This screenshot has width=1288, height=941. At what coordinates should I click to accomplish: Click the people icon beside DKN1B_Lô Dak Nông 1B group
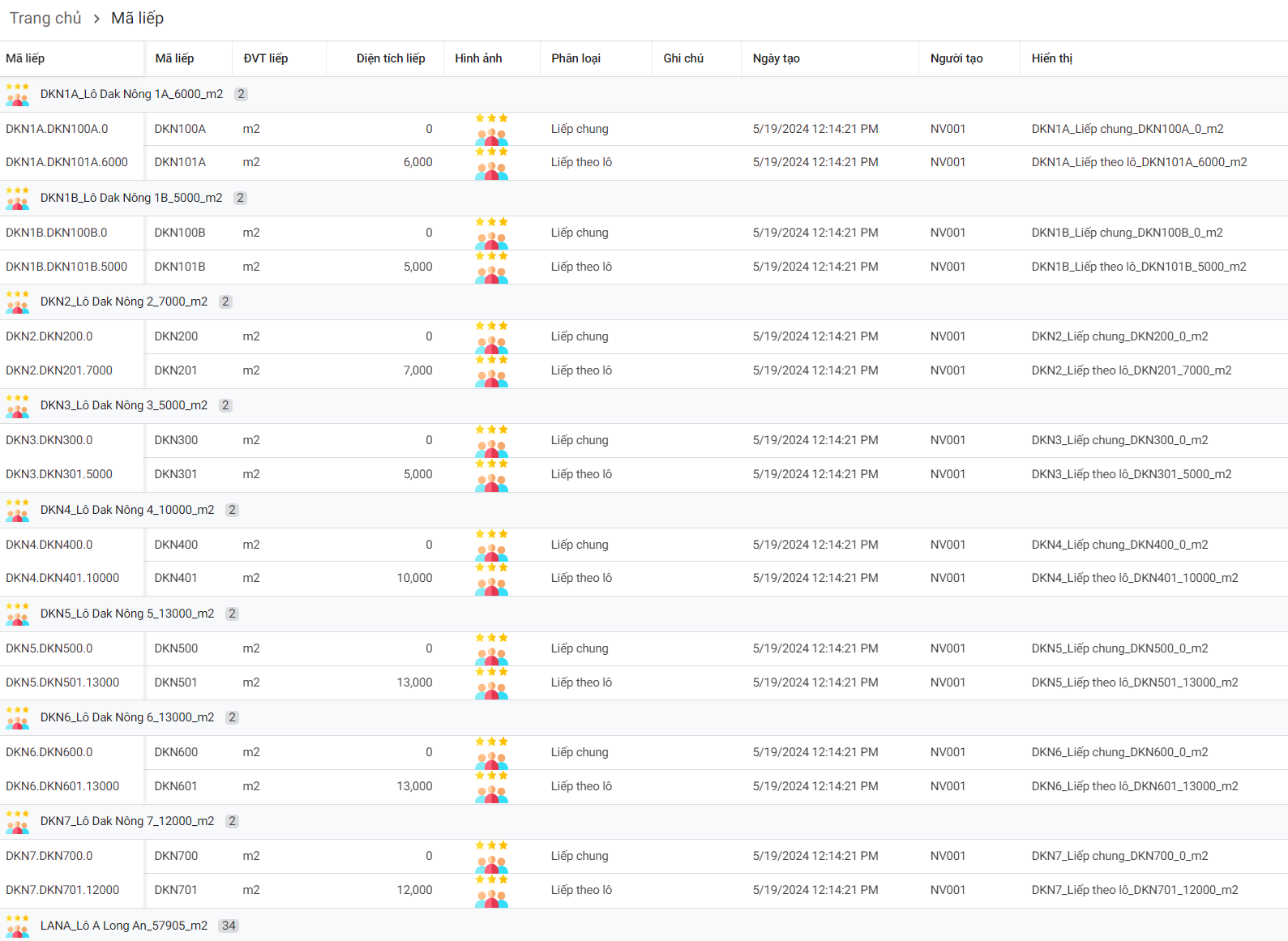tap(17, 198)
